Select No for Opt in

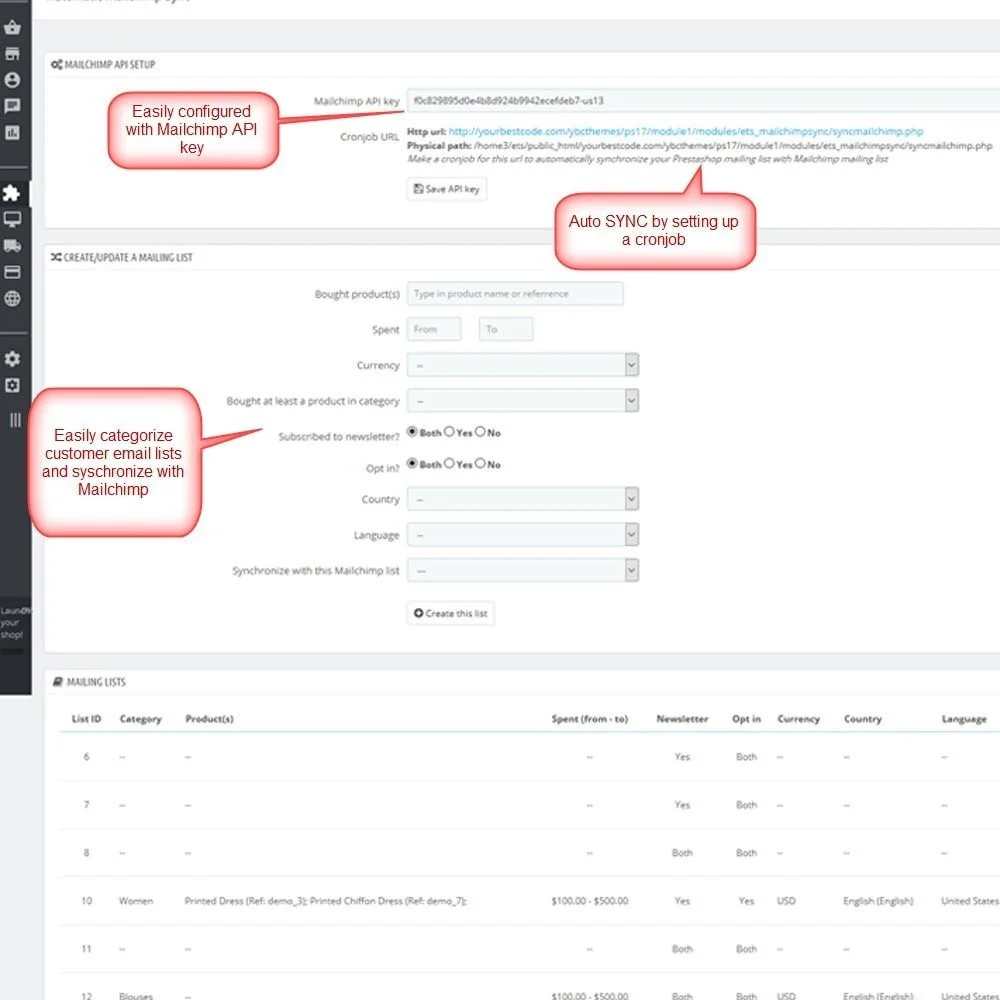[x=479, y=464]
